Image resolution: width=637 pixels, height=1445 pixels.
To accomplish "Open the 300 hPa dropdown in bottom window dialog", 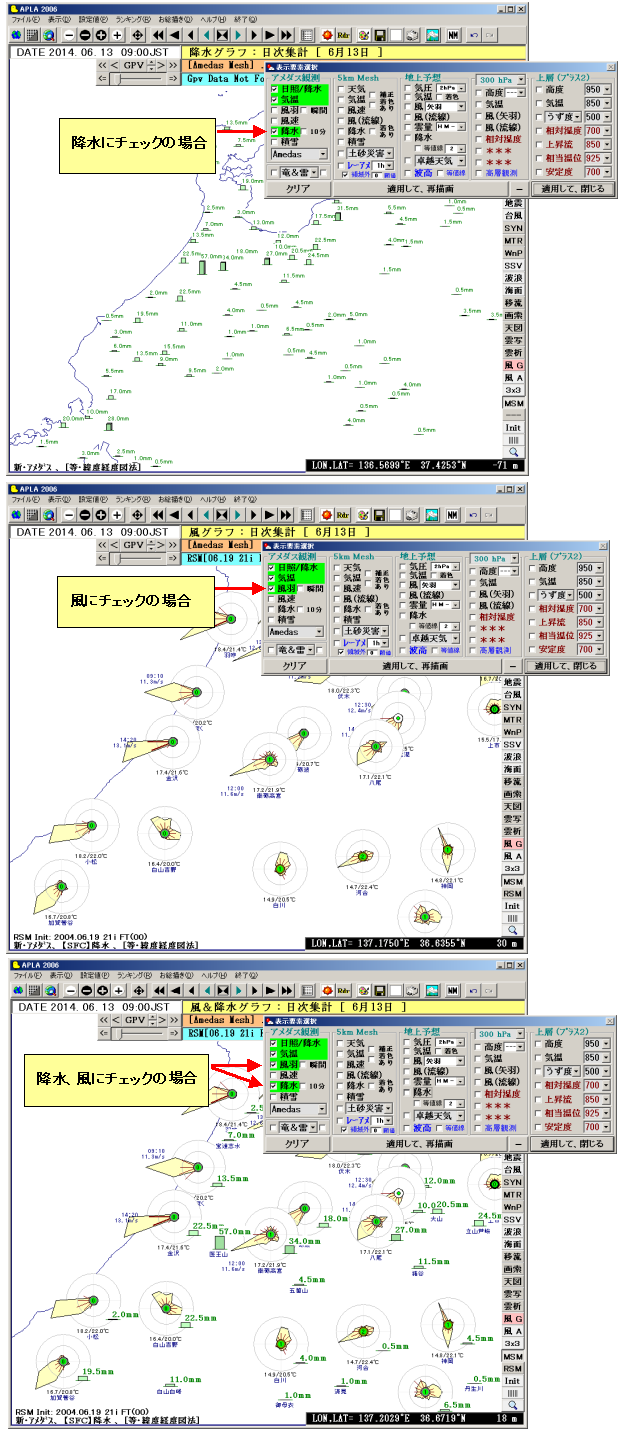I will (x=500, y=1035).
